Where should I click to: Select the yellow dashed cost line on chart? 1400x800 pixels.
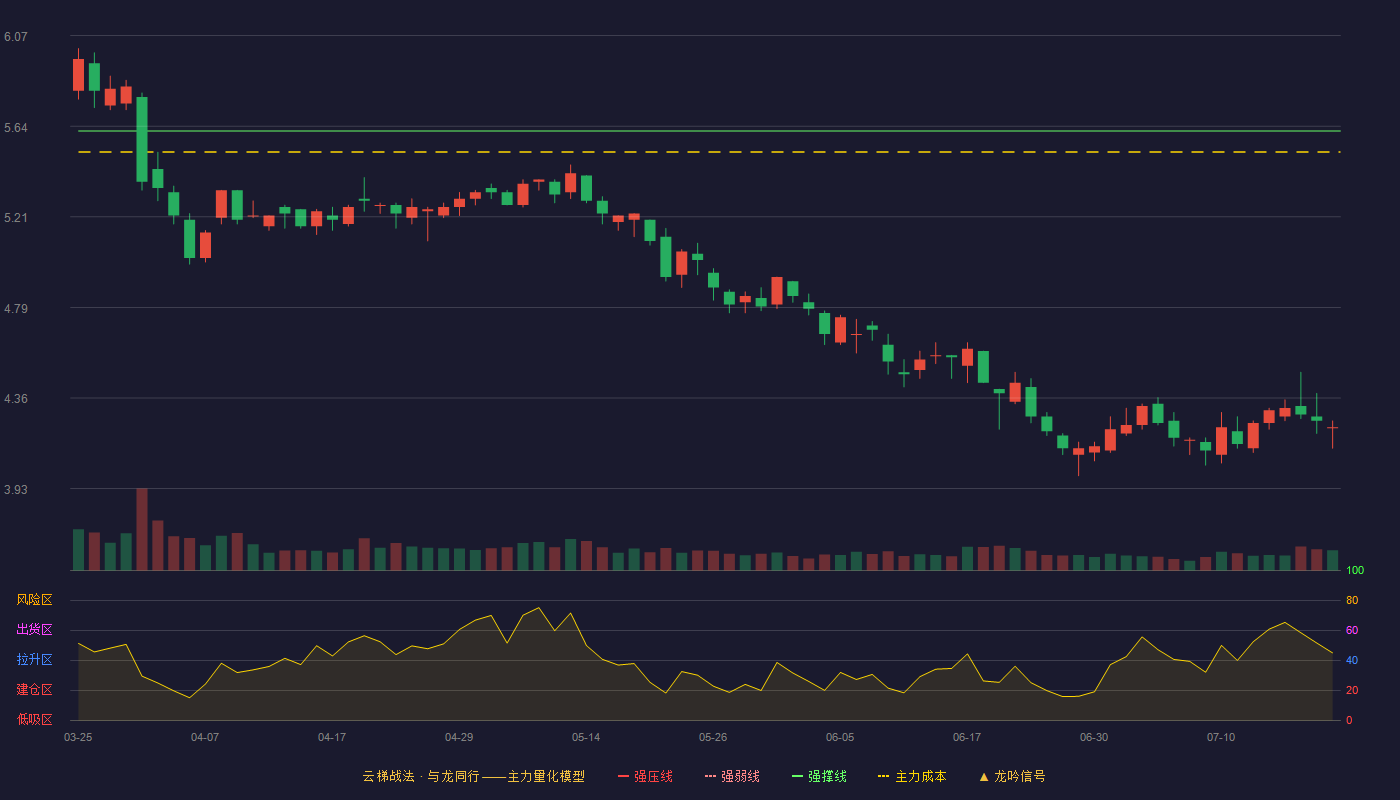pos(709,152)
